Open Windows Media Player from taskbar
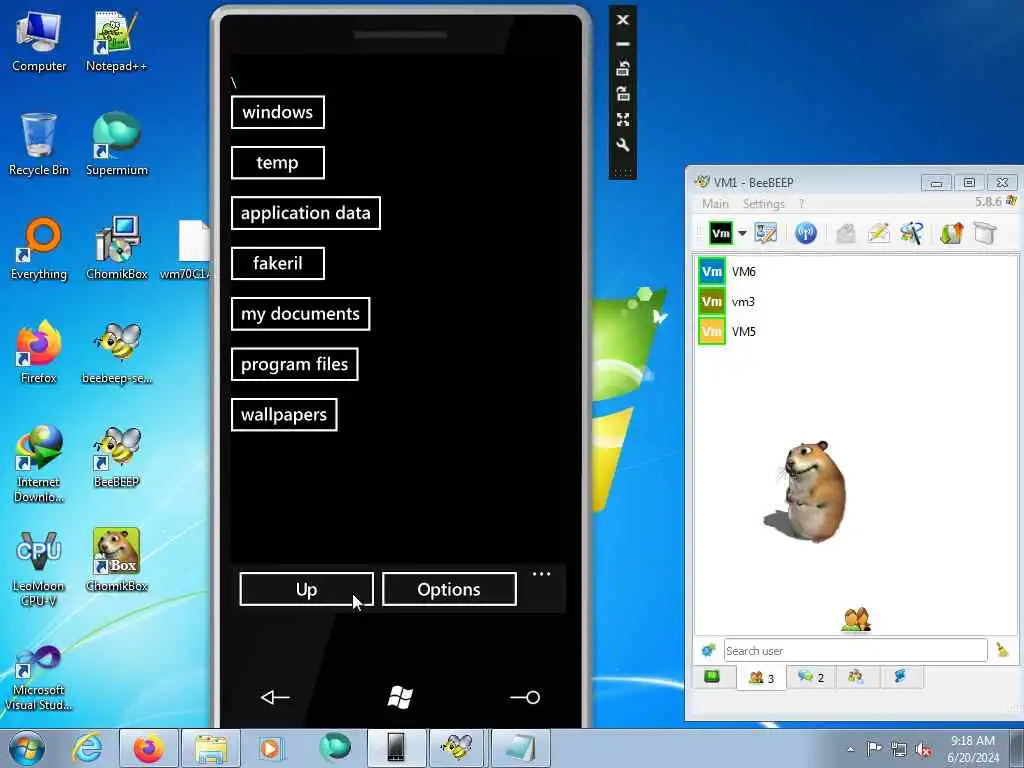The width and height of the screenshot is (1024, 768). pos(271,748)
